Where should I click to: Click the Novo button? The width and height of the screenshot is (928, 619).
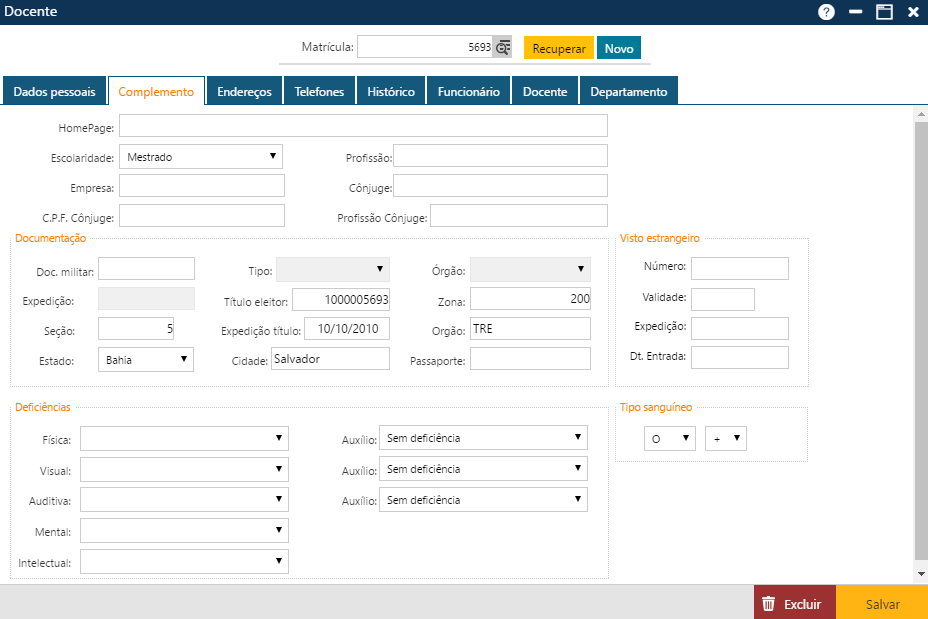pos(618,46)
